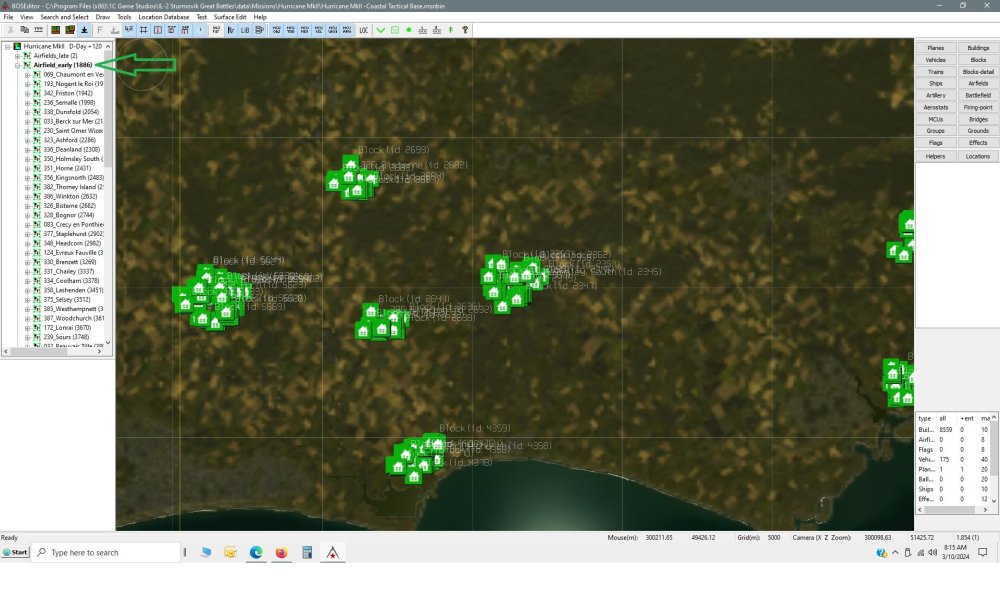Click the download arrow toolbar icon
This screenshot has height=595, width=1000.
coord(85,30)
